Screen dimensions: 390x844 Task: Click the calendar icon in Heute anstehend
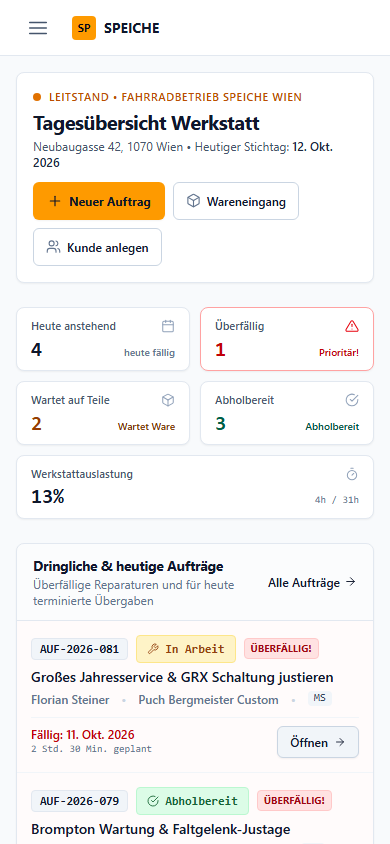click(x=168, y=326)
